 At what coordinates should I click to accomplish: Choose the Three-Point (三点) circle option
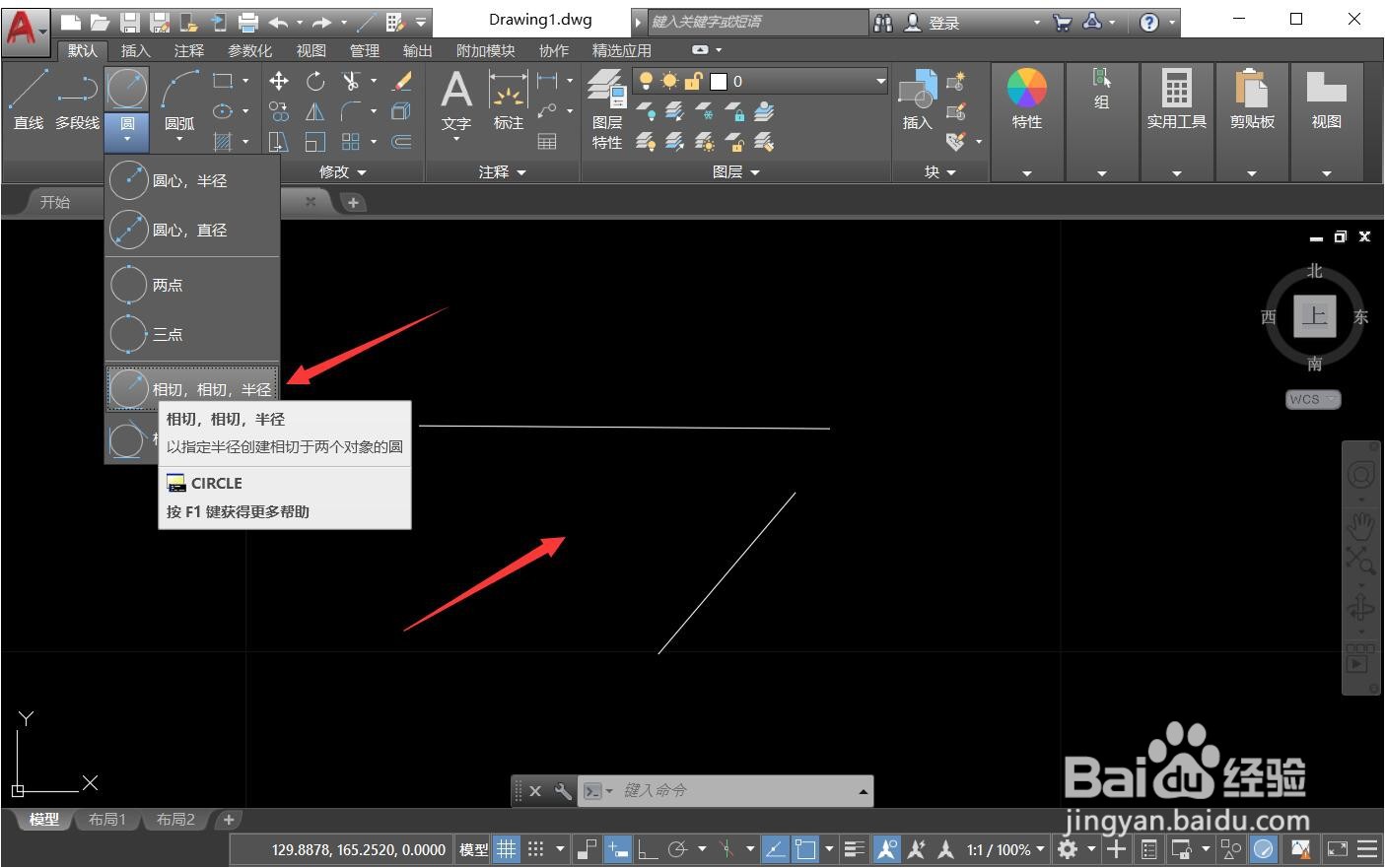[x=192, y=334]
